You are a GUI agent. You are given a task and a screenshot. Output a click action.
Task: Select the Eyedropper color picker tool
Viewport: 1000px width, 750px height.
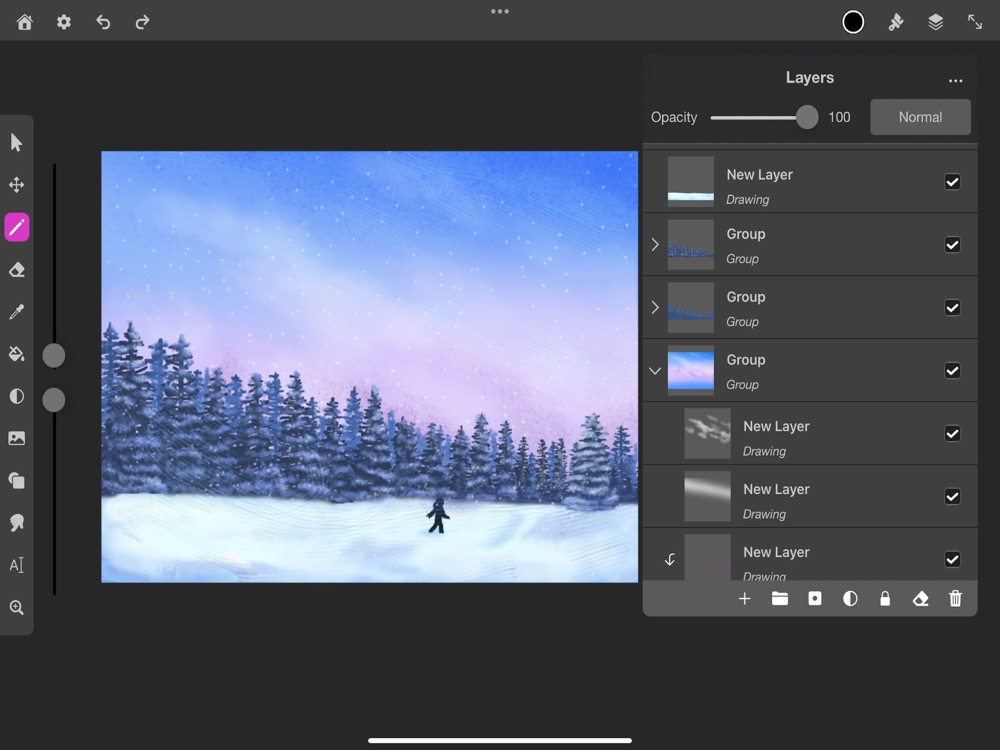(x=16, y=313)
